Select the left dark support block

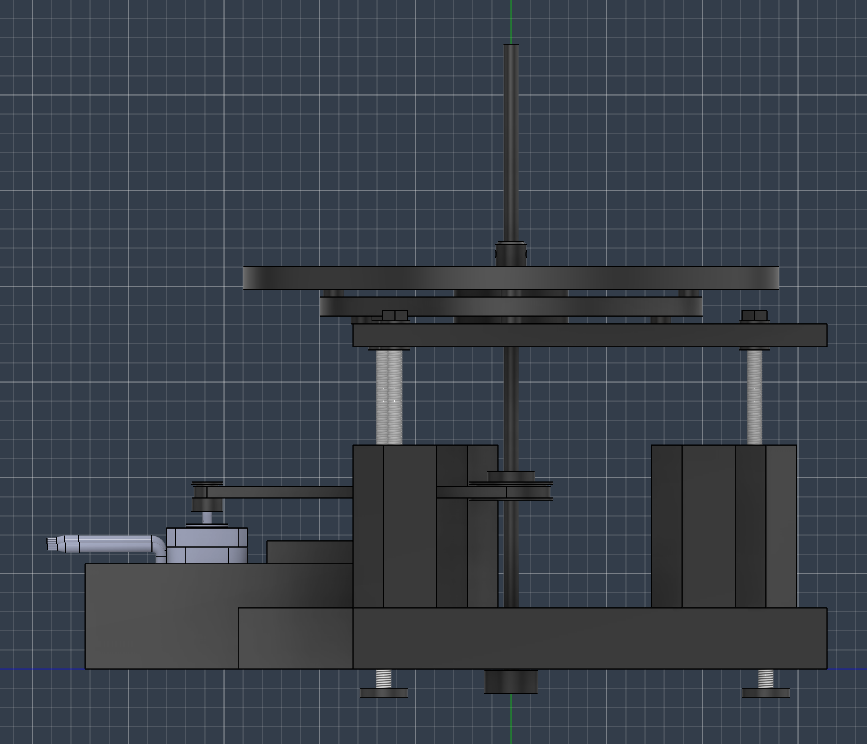(x=425, y=526)
